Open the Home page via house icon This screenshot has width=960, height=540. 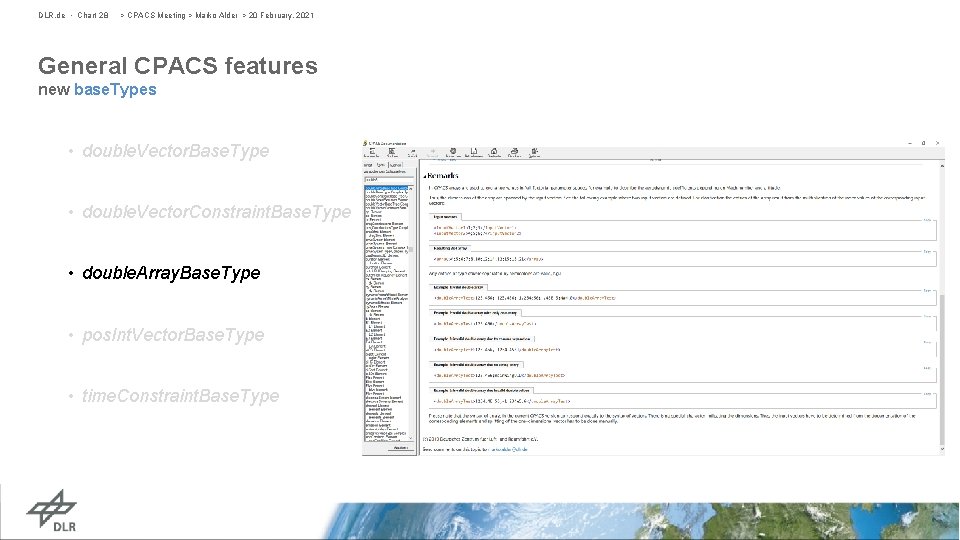pos(494,153)
